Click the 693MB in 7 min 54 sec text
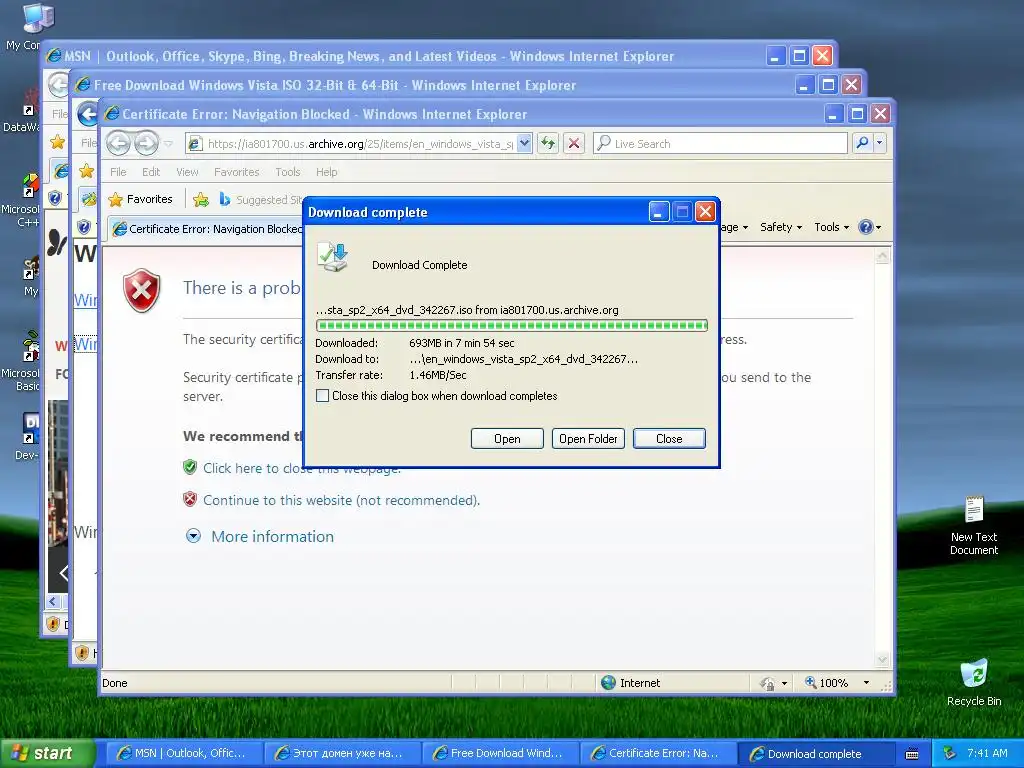This screenshot has width=1024, height=768. [x=462, y=343]
